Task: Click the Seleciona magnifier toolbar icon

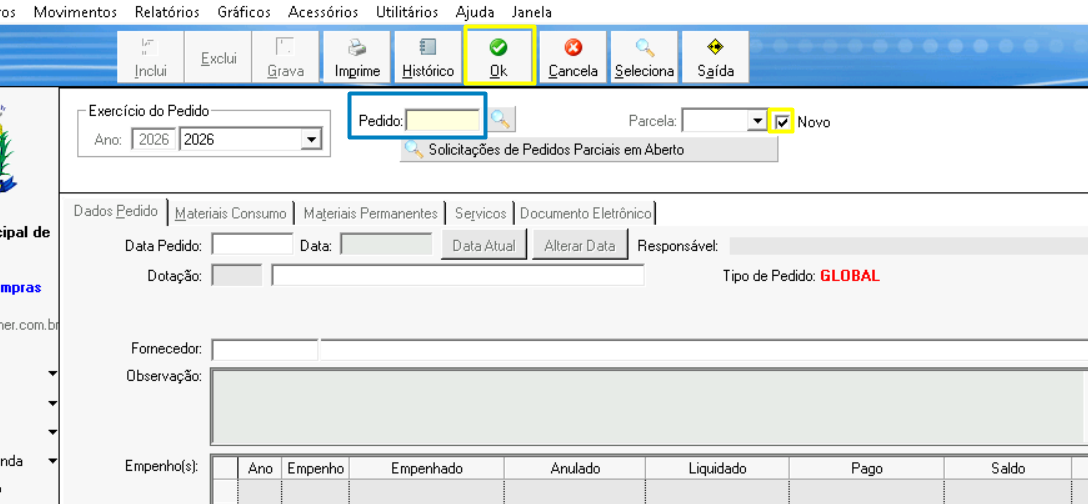Action: [x=644, y=48]
